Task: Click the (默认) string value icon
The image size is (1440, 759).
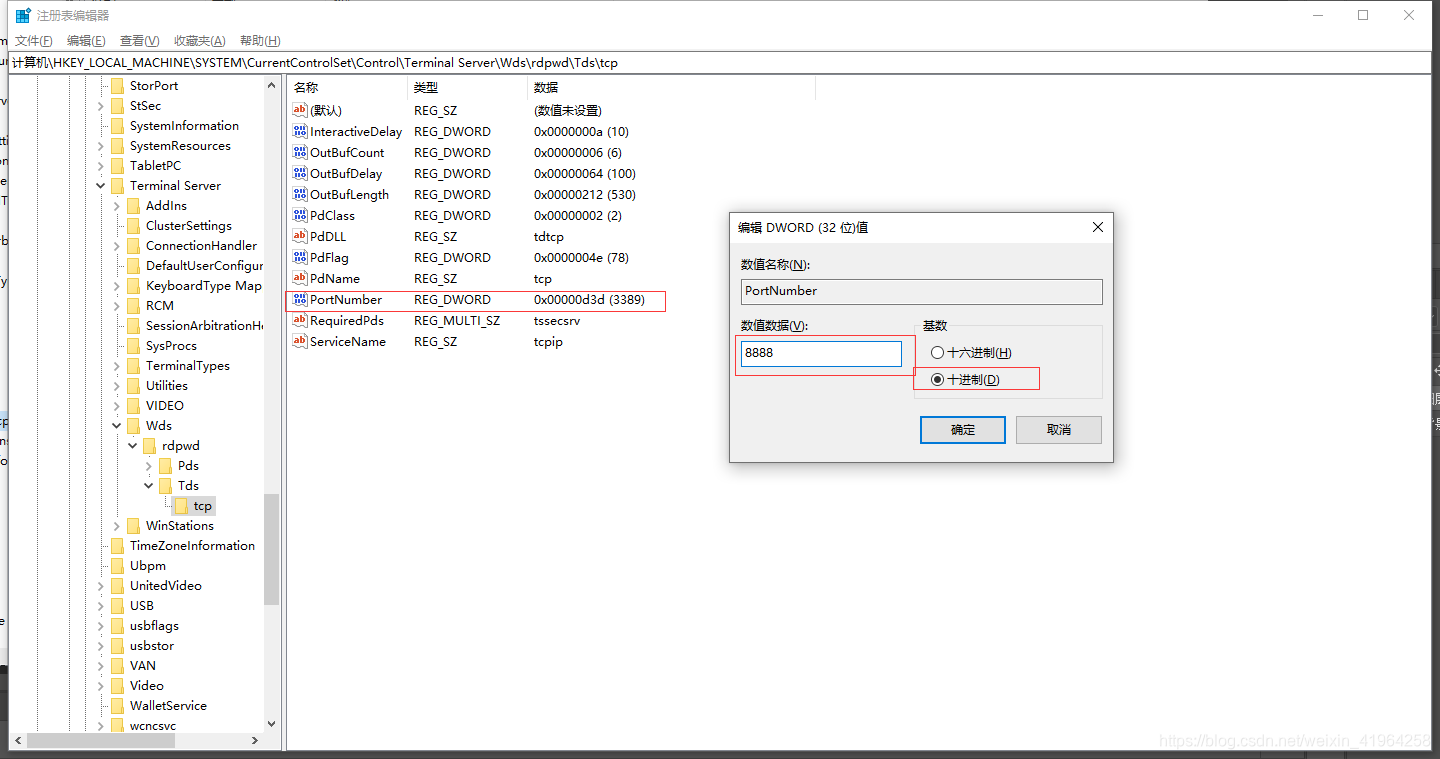Action: (300, 110)
